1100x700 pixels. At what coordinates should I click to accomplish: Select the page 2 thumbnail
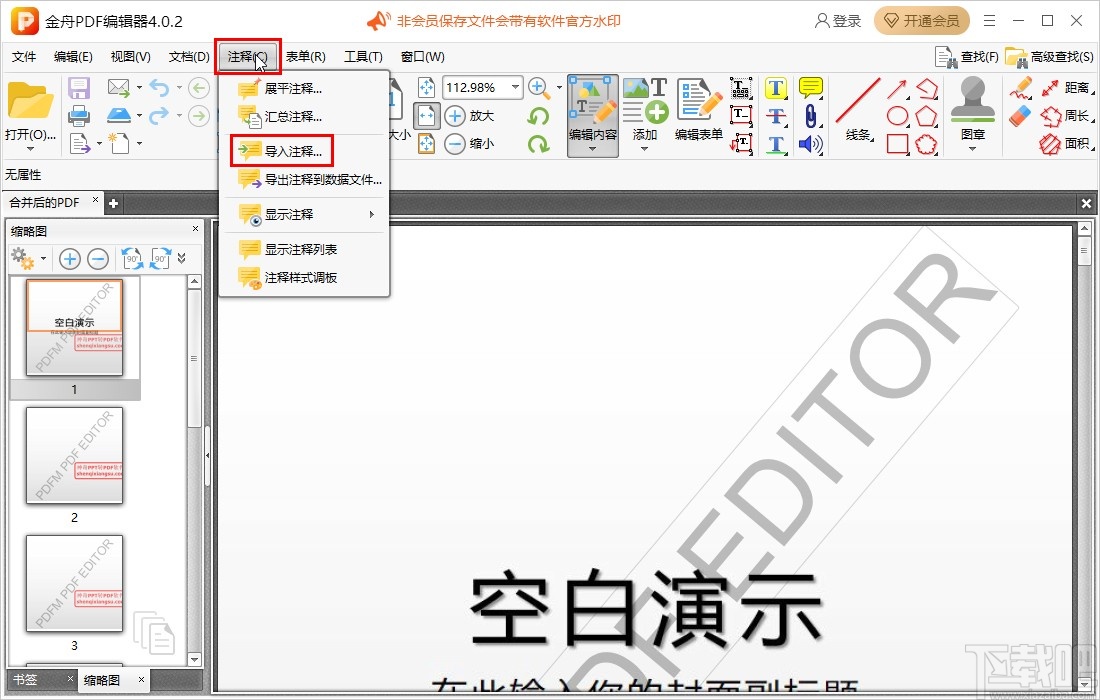75,455
